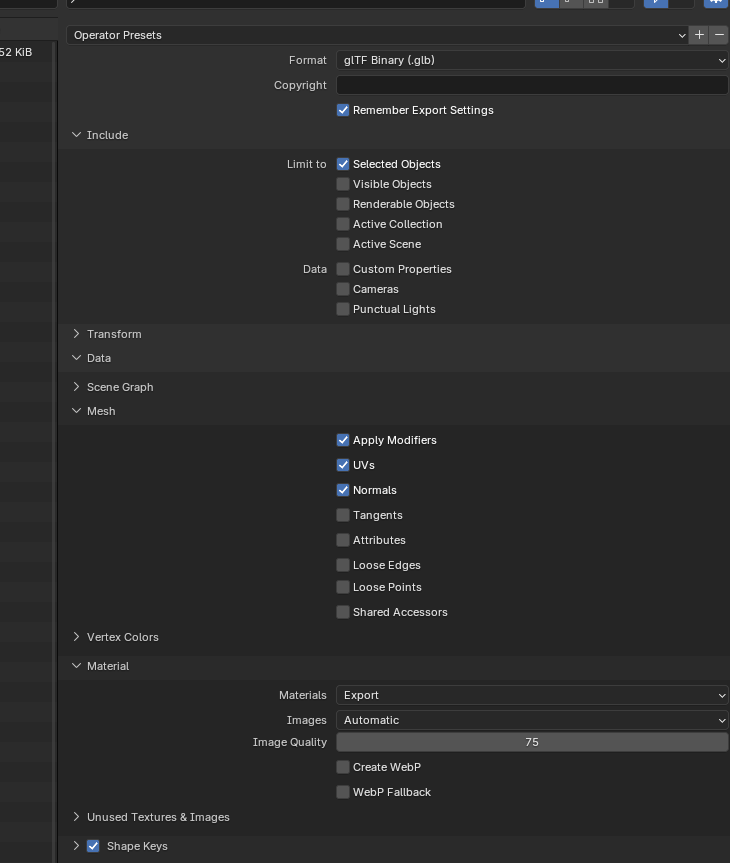Click the Image Quality slider
The width and height of the screenshot is (730, 863).
pos(532,742)
